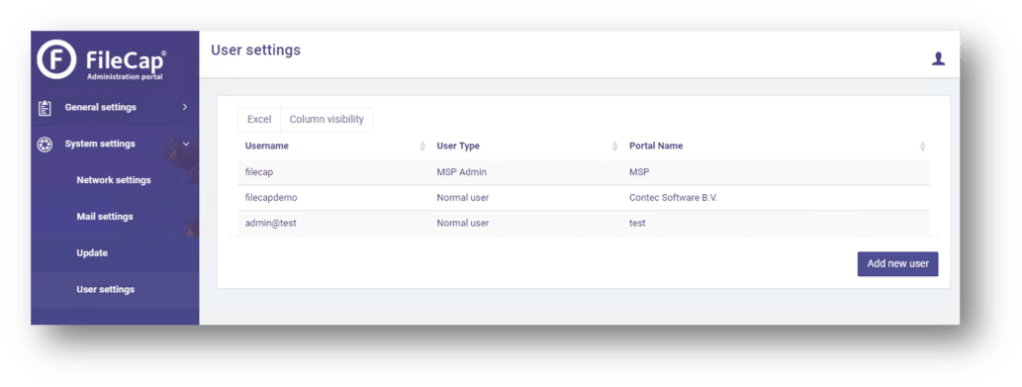The height and width of the screenshot is (387, 1022).
Task: Open the user profile icon in header
Action: 938,59
